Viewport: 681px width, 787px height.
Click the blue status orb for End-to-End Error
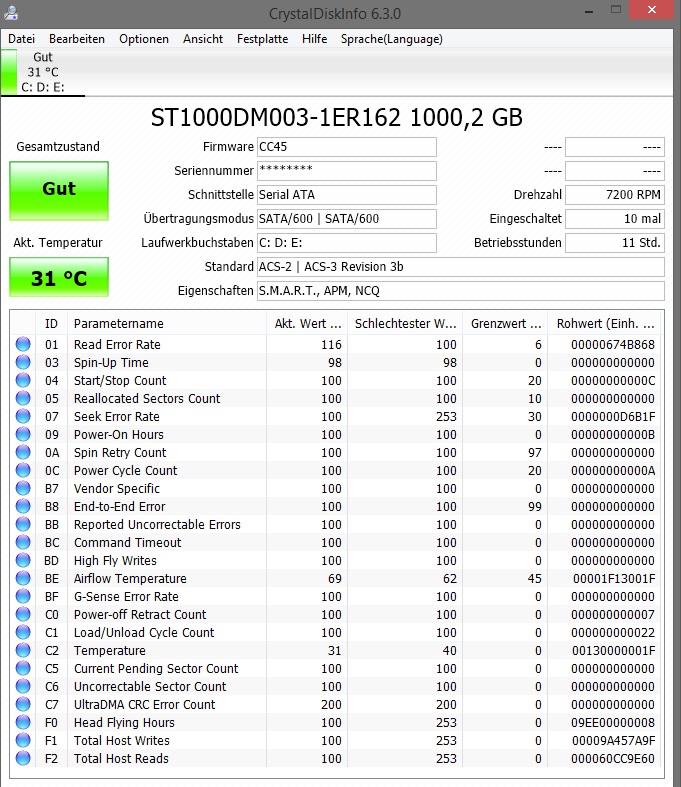coord(23,506)
